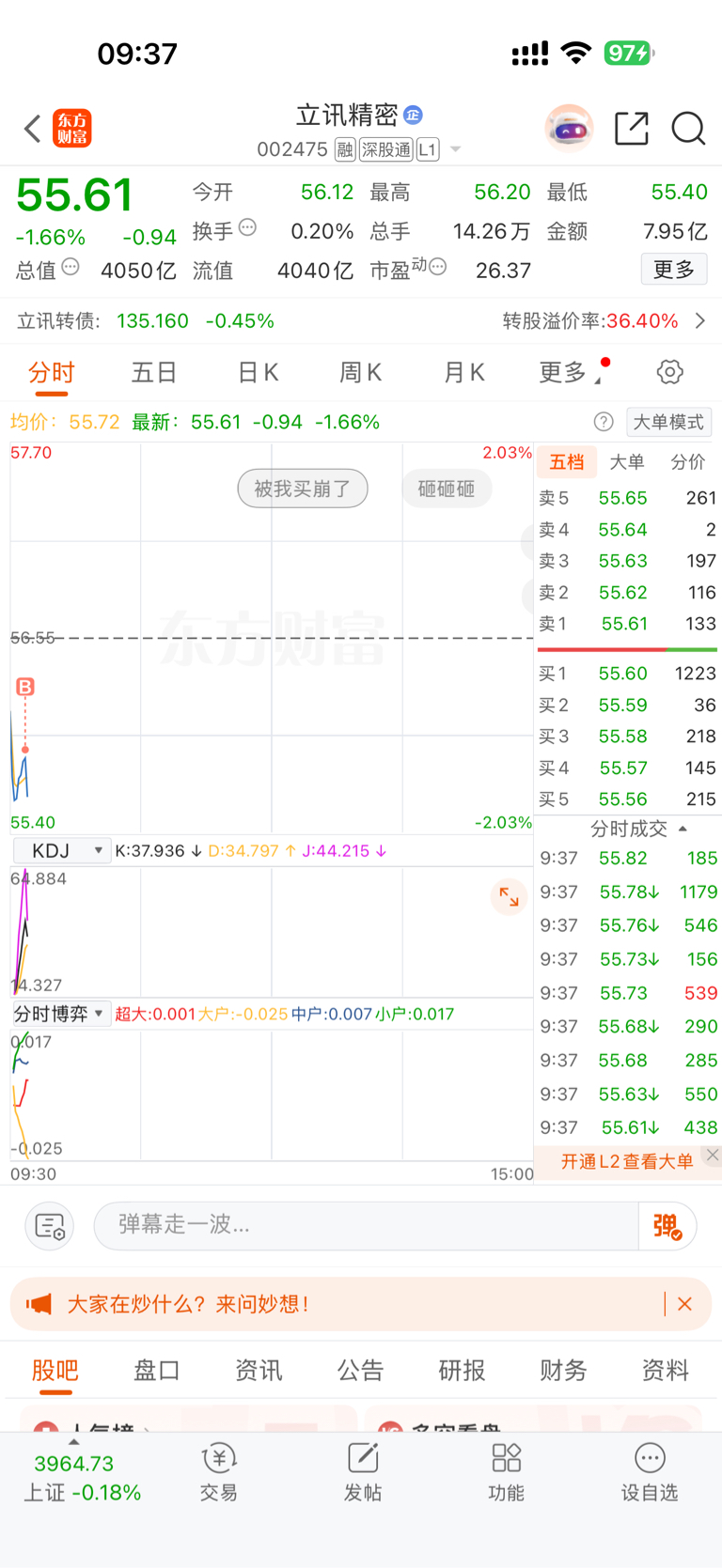This screenshot has height=1568, width=722.
Task: Collapse the 分时成交 list
Action: 683,829
